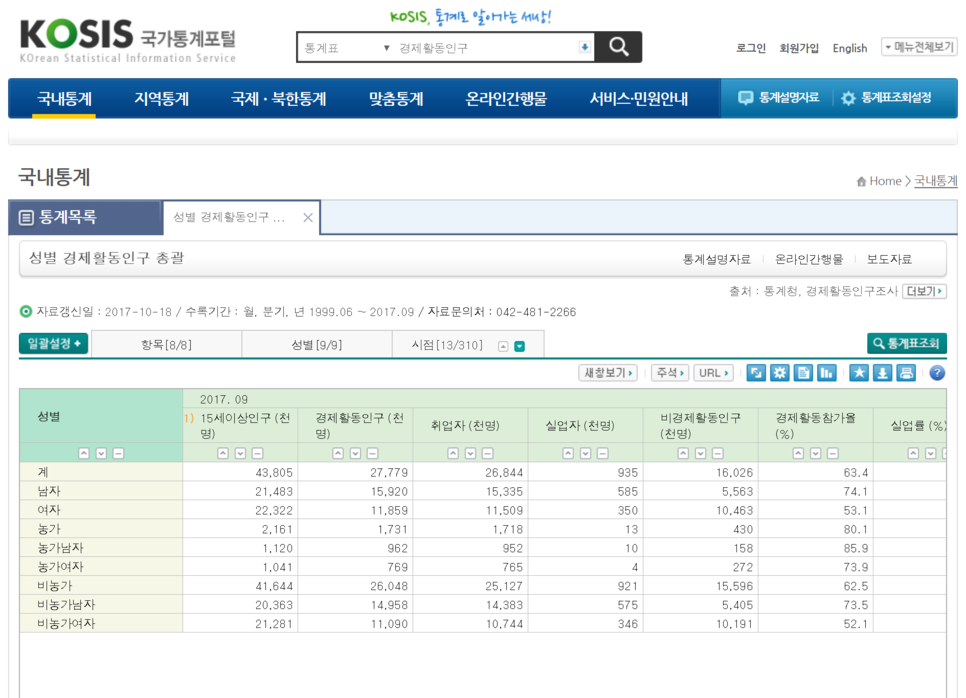Click the value 43,805 in 계 row
The image size is (966, 698).
274,473
